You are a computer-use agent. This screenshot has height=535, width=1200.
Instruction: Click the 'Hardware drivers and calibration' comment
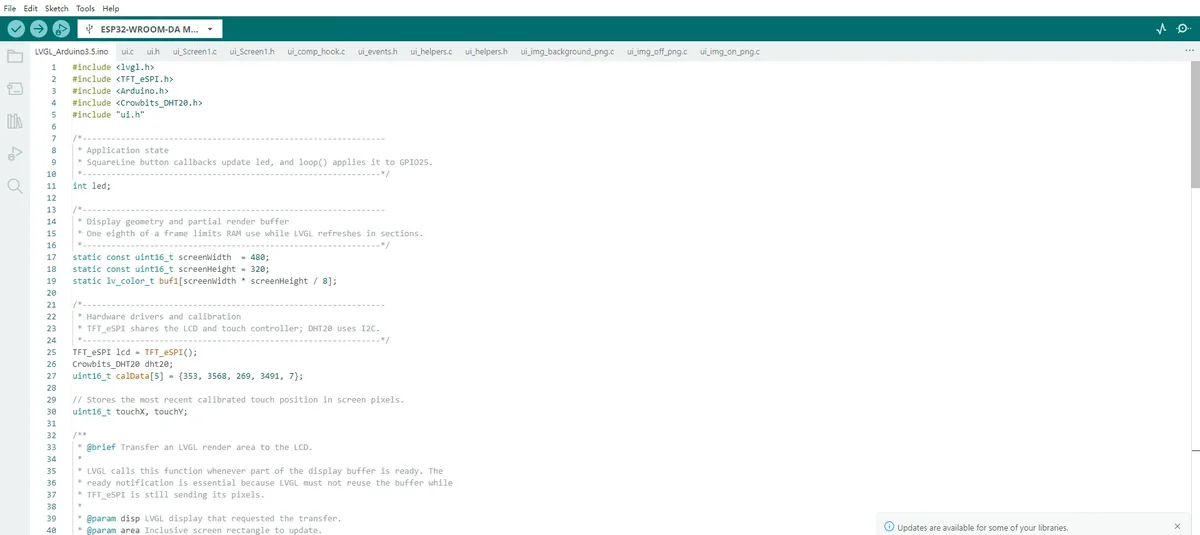(x=164, y=317)
